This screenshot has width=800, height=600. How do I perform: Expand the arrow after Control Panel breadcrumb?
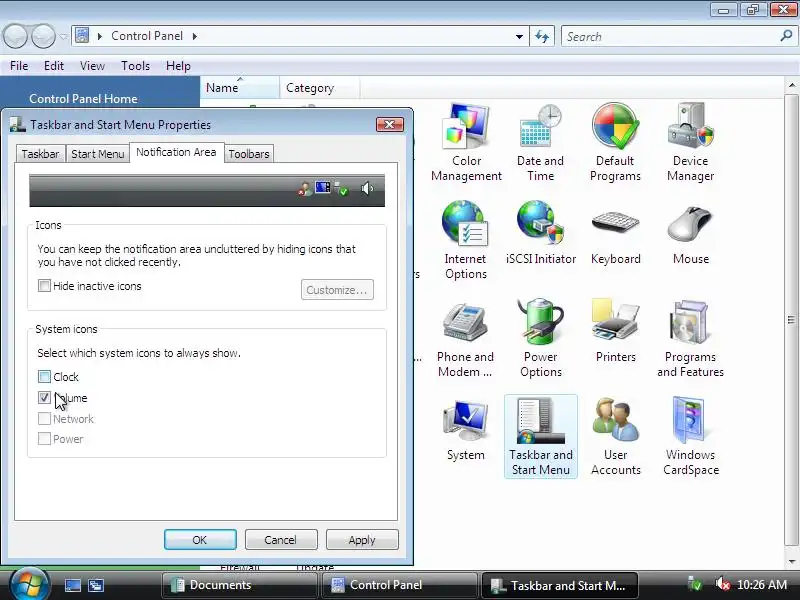pos(194,36)
